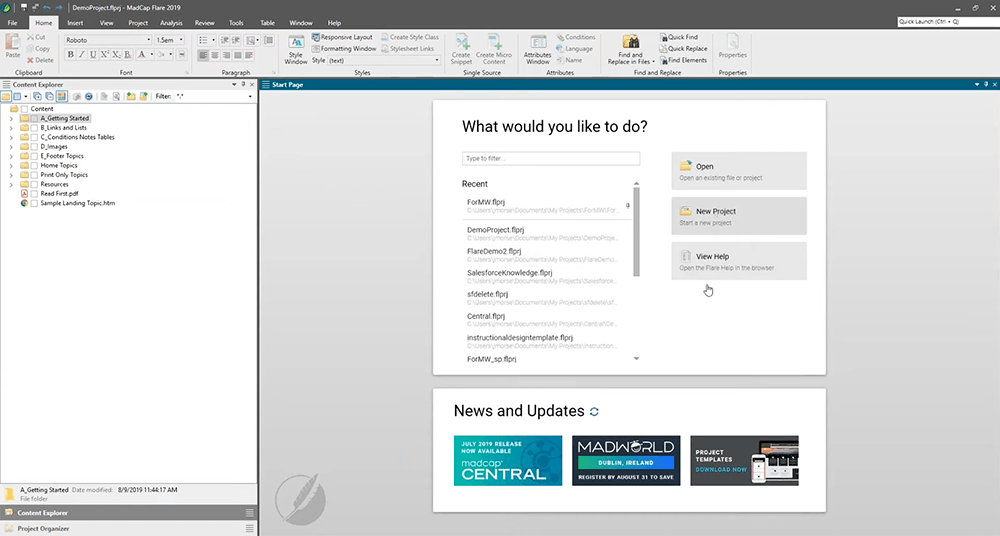Click the New Project button

click(x=739, y=216)
